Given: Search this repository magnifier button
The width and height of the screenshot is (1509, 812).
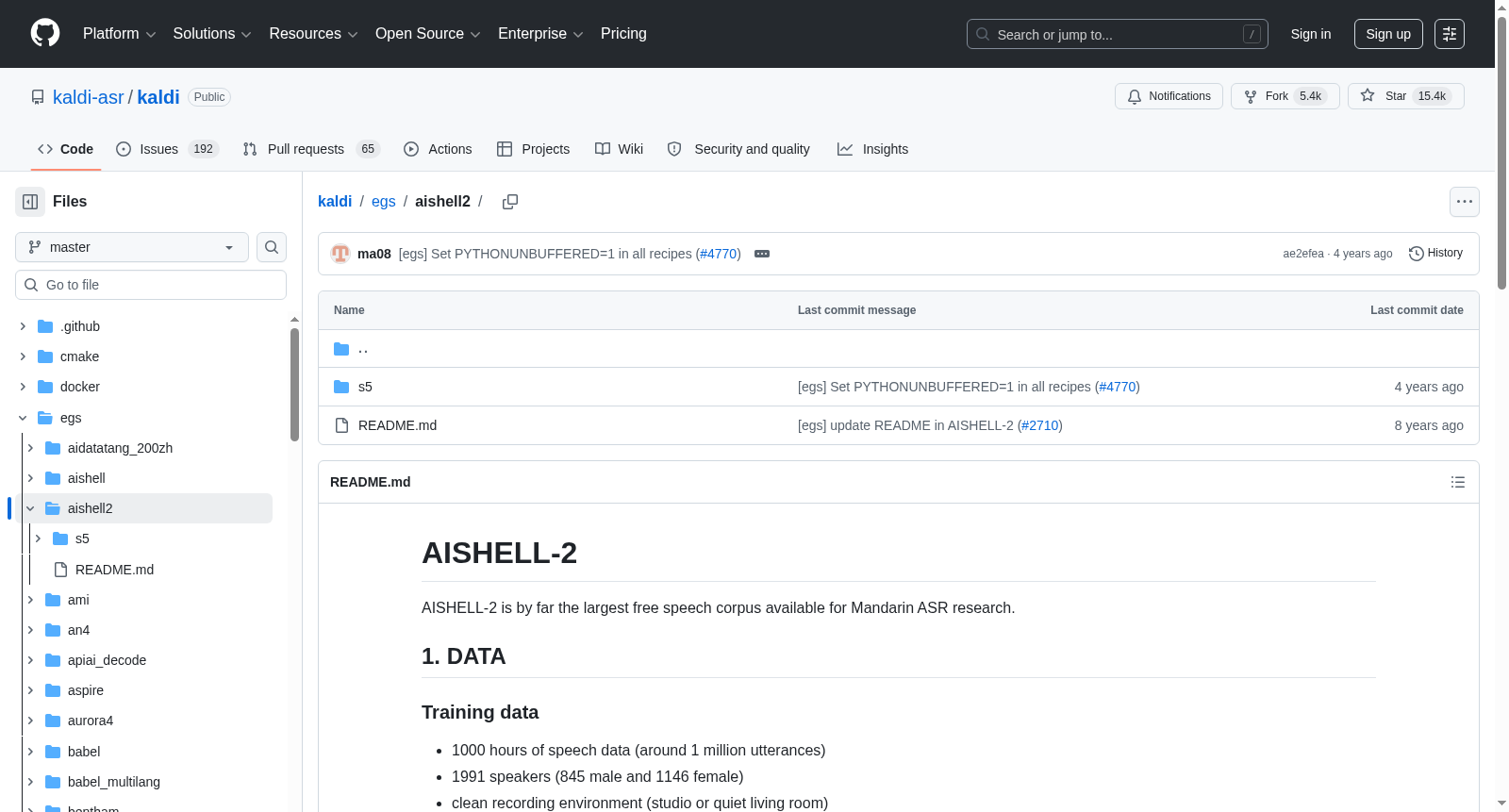Looking at the screenshot, I should pyautogui.click(x=272, y=247).
